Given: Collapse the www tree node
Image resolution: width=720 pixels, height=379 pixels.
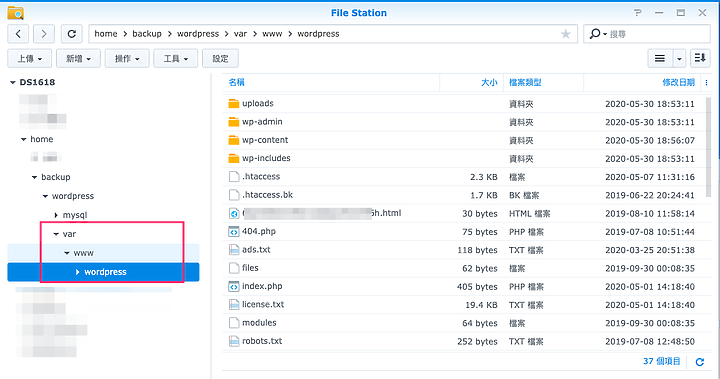Looking at the screenshot, I should (x=67, y=253).
